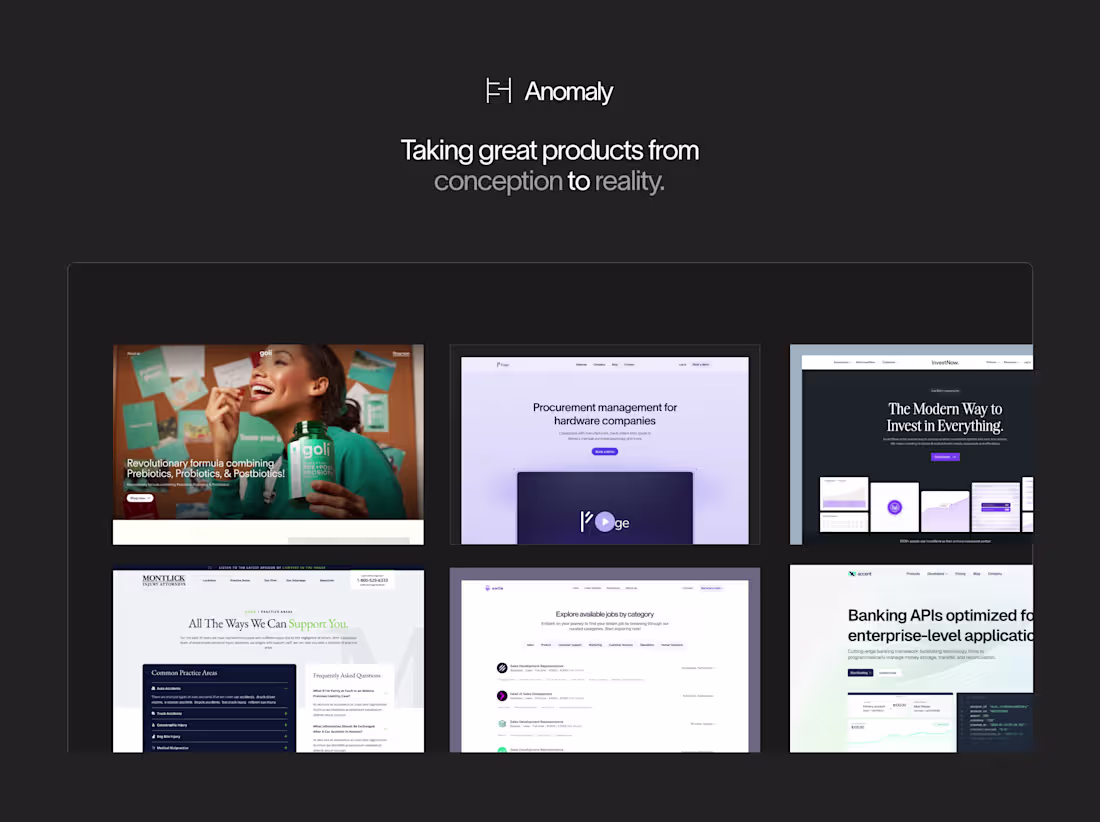Open the Resources dropdown in InvestNow navbar
The image size is (1100, 822).
[x=1010, y=362]
